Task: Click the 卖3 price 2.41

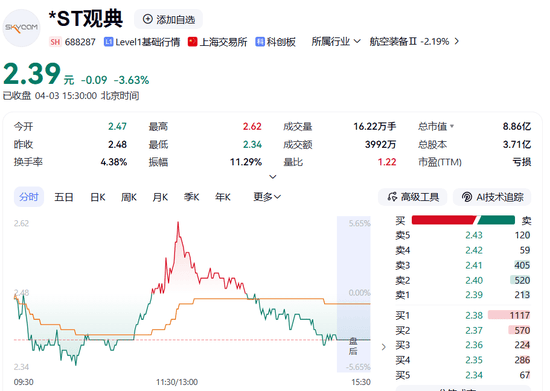Action: [x=474, y=265]
